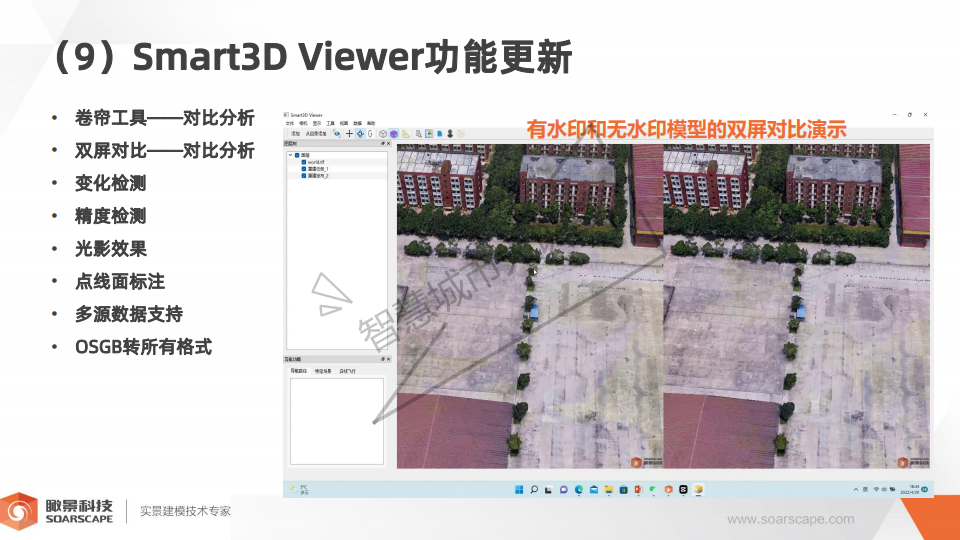This screenshot has height=540, width=960.
Task: Open the 工具 menu in the menu bar
Action: 330,123
